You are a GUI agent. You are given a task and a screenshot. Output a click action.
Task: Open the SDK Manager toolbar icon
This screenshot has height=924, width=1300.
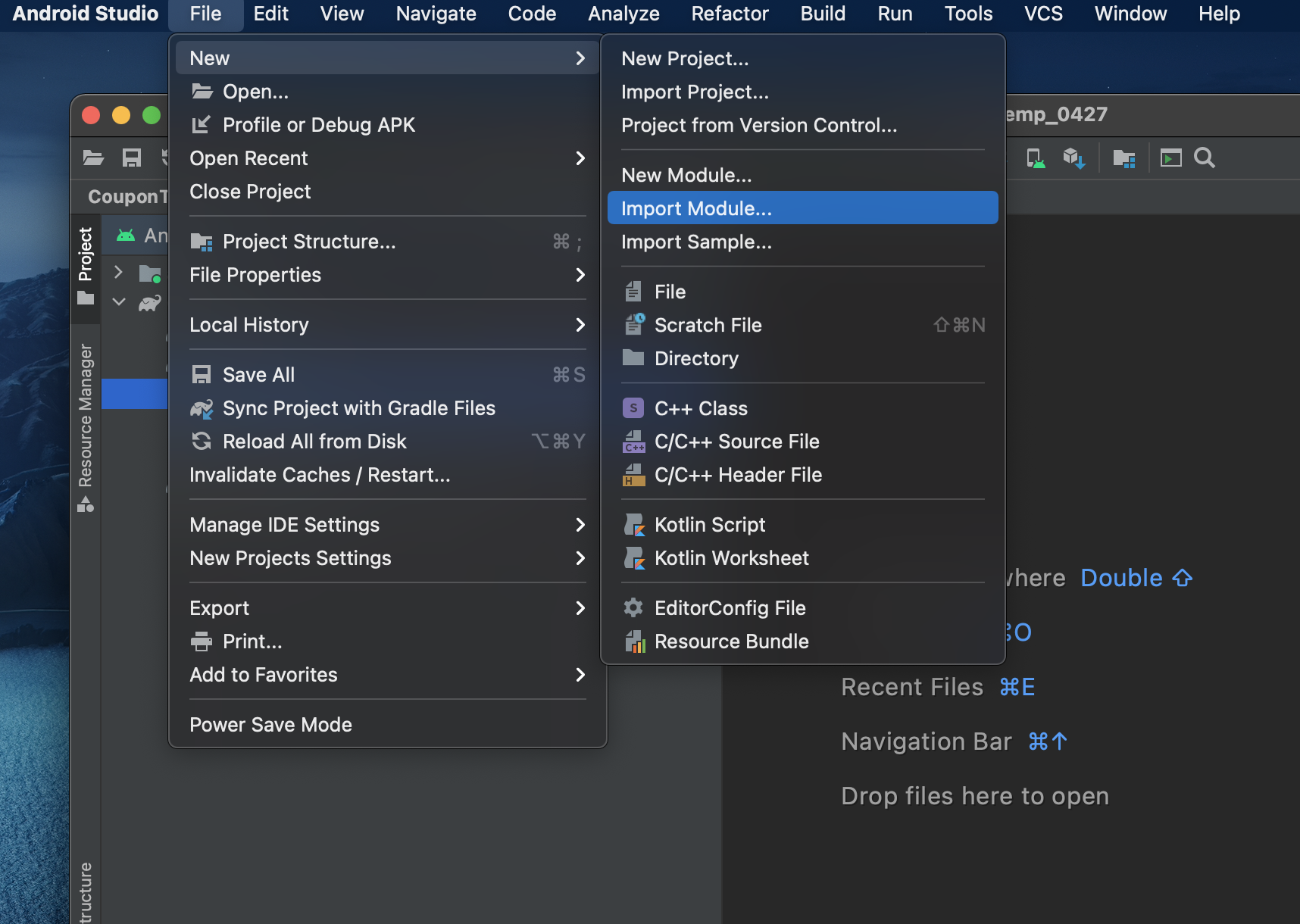[x=1073, y=158]
